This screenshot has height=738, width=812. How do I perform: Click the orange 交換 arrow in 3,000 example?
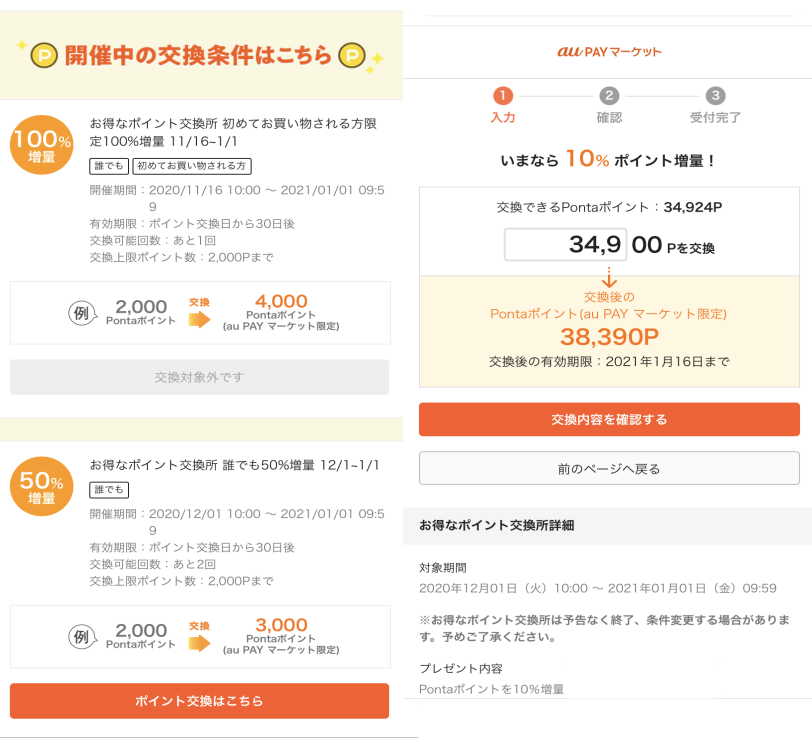[199, 643]
